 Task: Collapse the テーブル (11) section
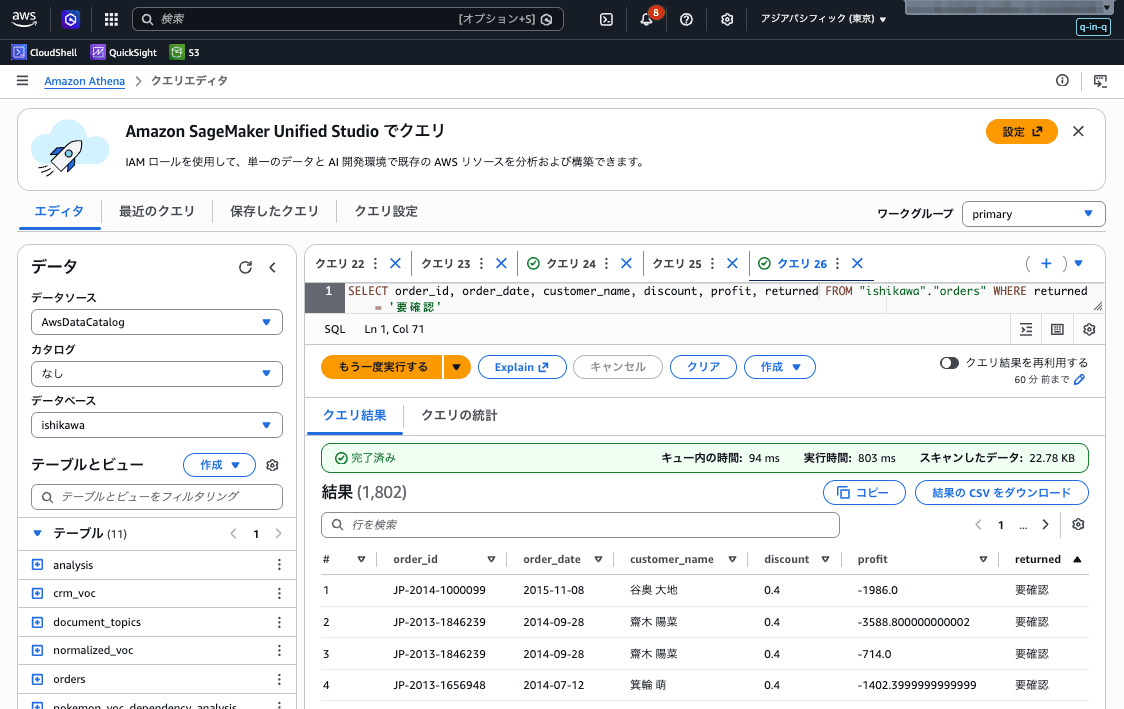[37, 533]
